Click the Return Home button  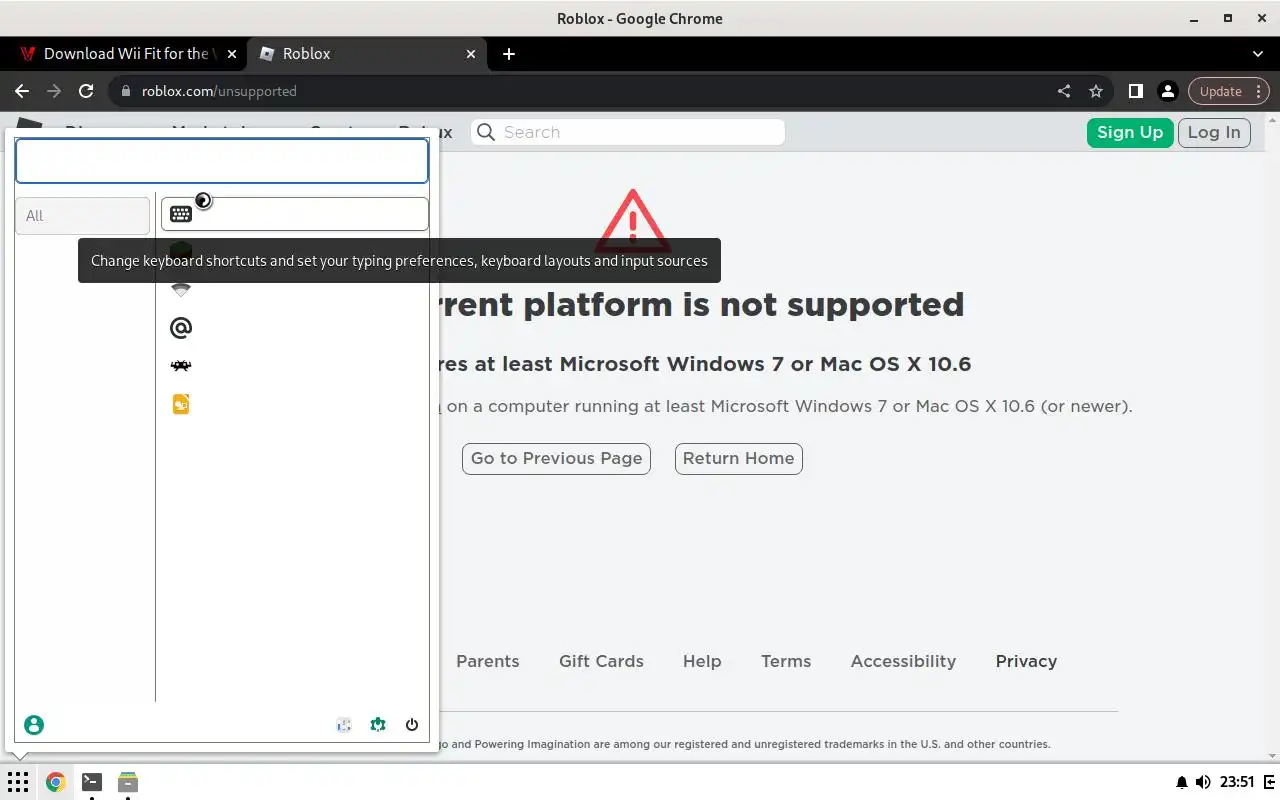[738, 458]
